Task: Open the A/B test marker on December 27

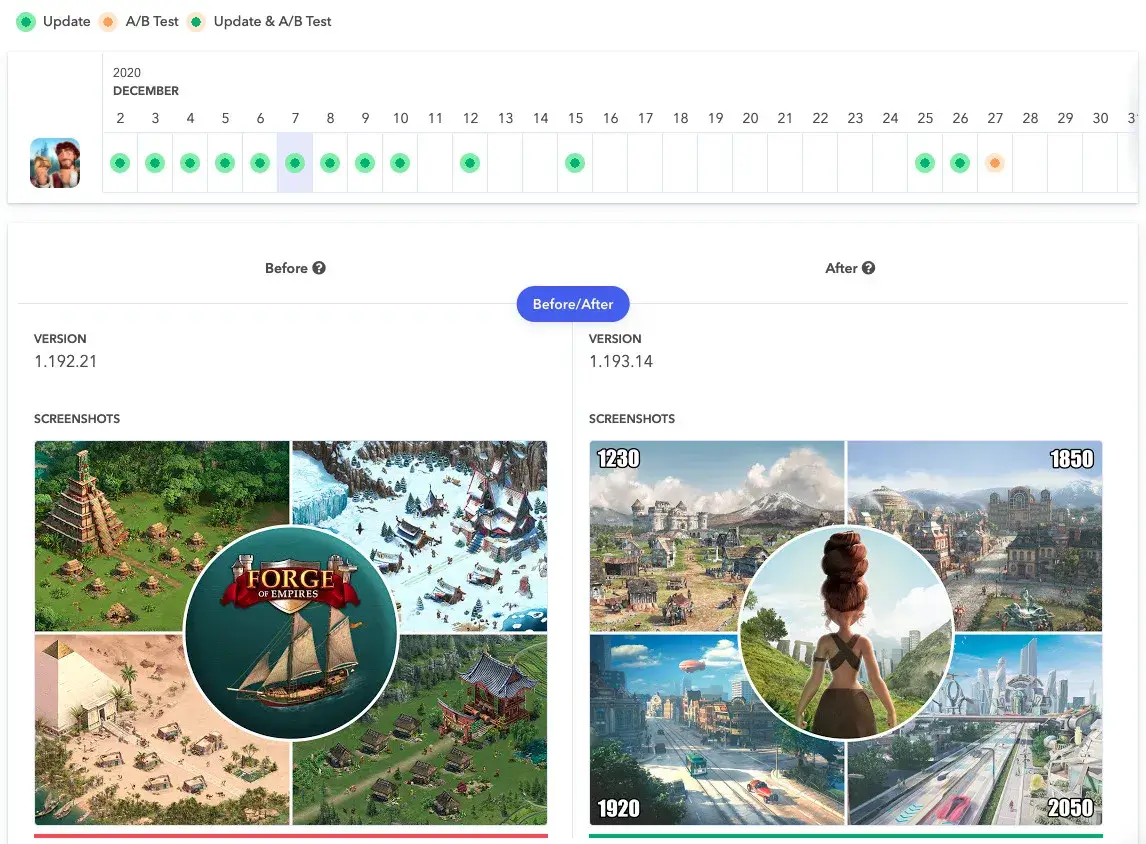Action: click(994, 163)
